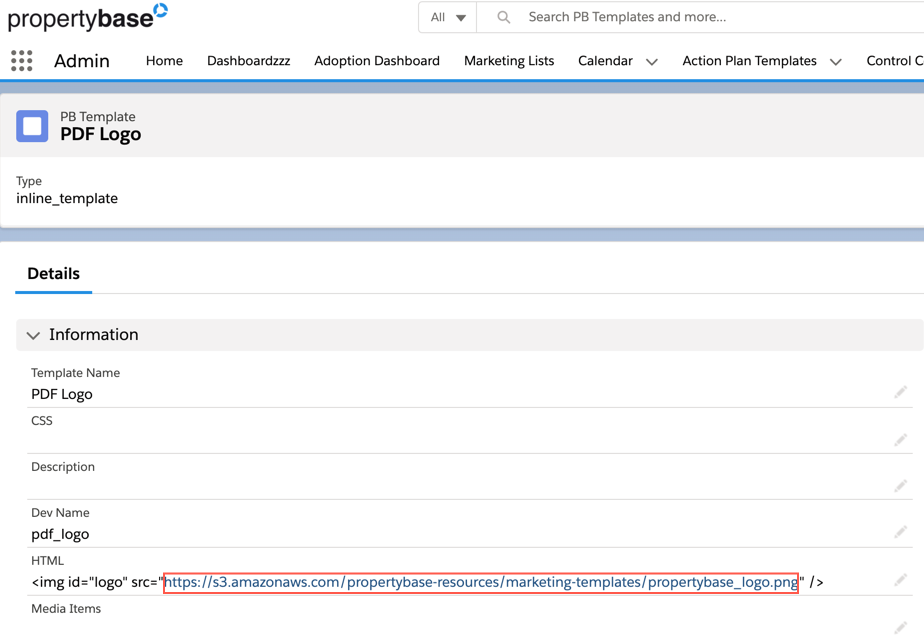Open Action Plan Templates dropdown chevron

[x=836, y=62]
